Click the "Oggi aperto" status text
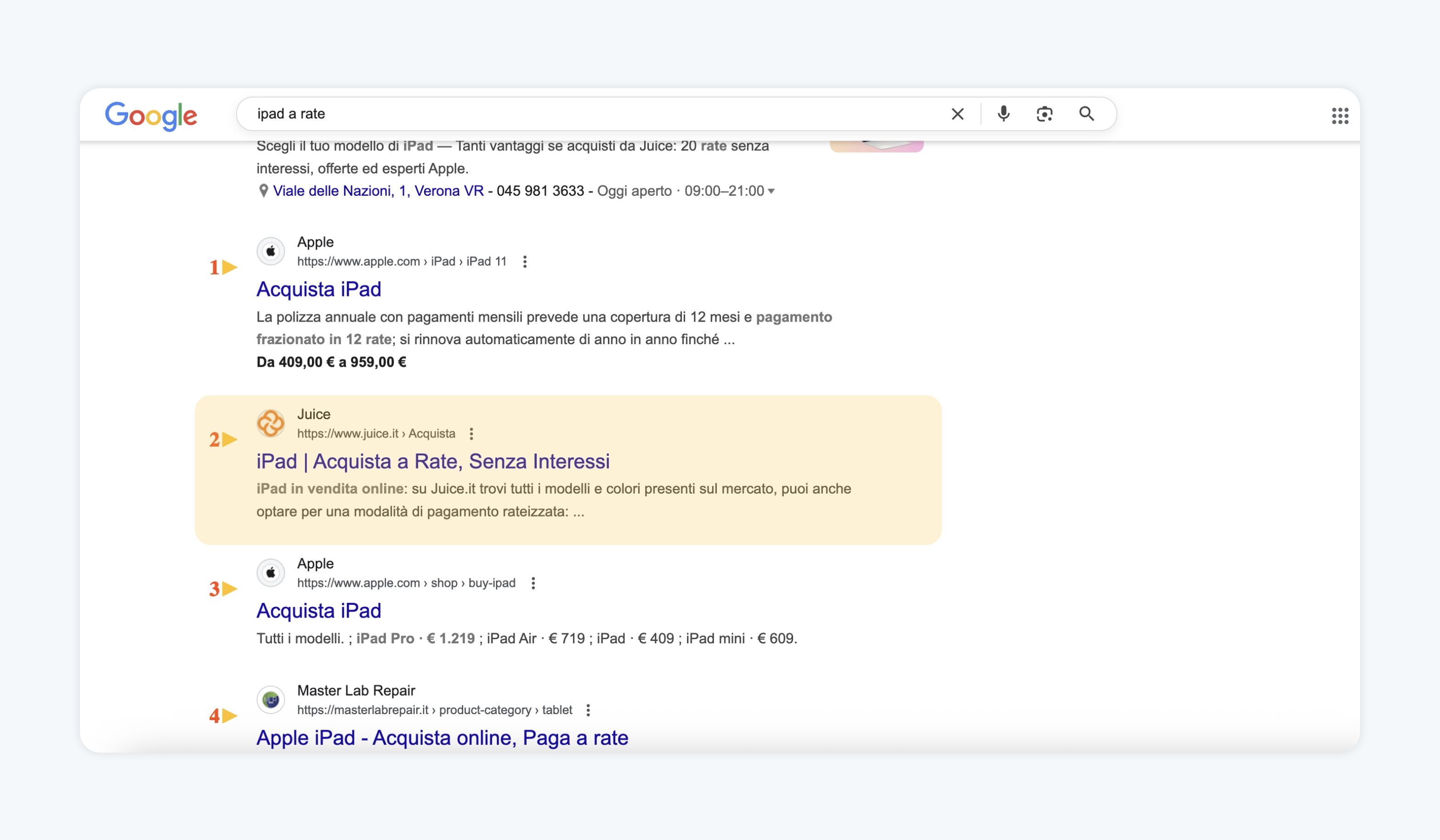 [x=634, y=191]
